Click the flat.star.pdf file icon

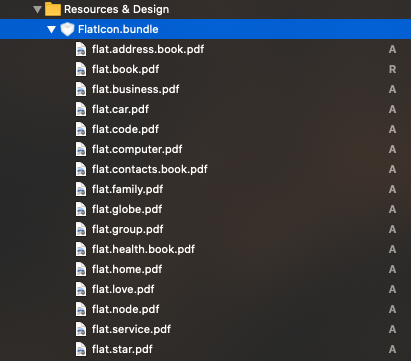point(81,349)
